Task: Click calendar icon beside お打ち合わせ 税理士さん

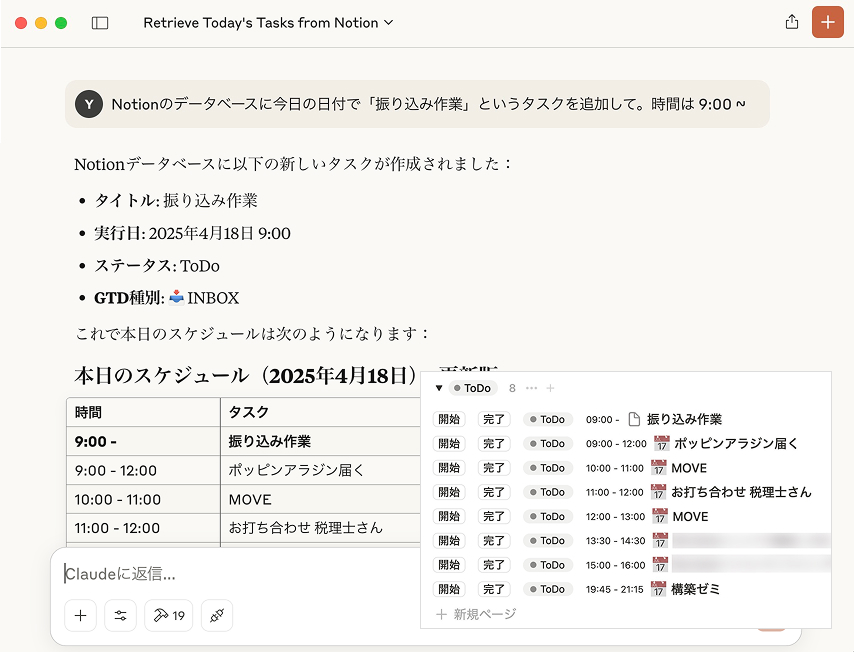Action: pos(658,492)
